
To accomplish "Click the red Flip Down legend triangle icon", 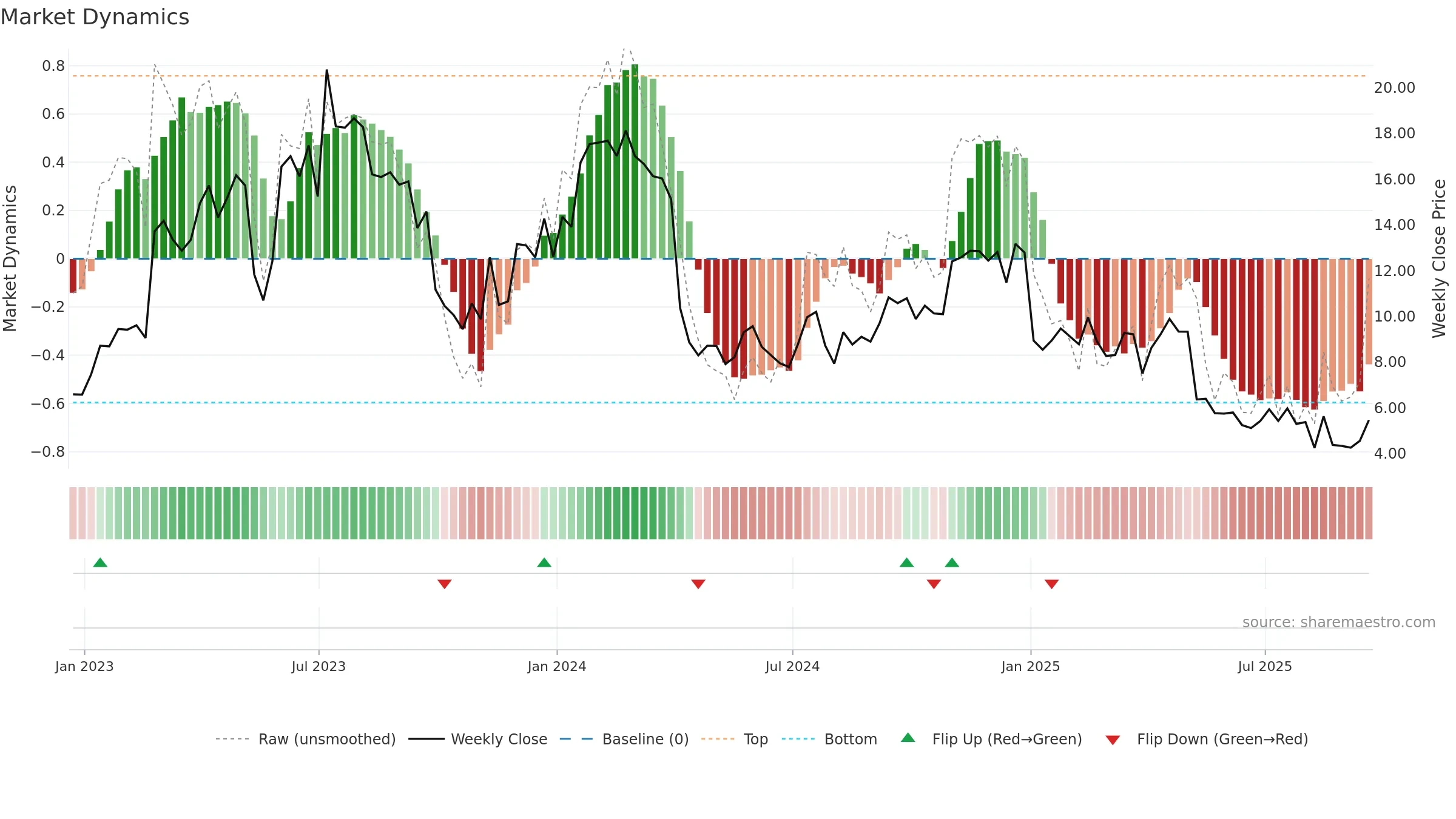I will pos(1113,740).
